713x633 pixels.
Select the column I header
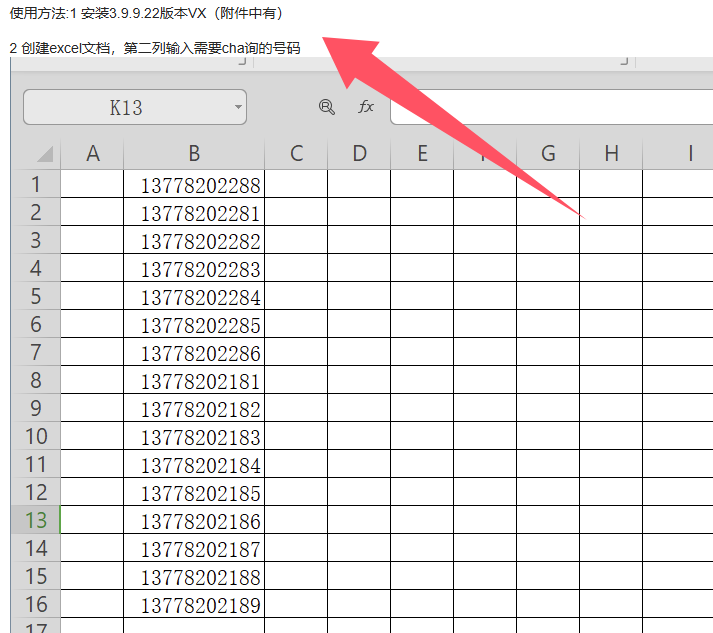click(689, 153)
